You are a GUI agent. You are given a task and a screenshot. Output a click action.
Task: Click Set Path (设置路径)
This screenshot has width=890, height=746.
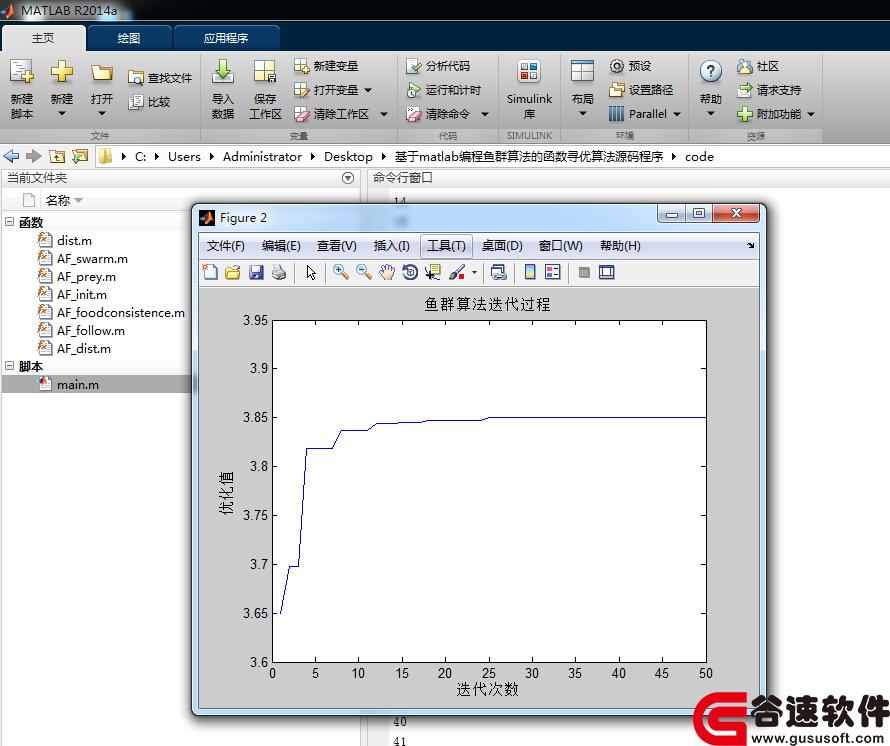[641, 90]
